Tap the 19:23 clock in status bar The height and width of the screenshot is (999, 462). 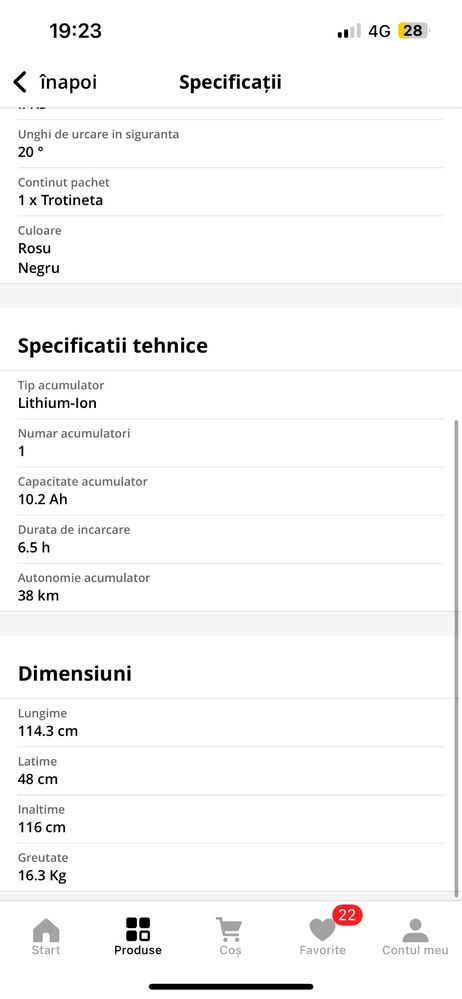point(75,31)
